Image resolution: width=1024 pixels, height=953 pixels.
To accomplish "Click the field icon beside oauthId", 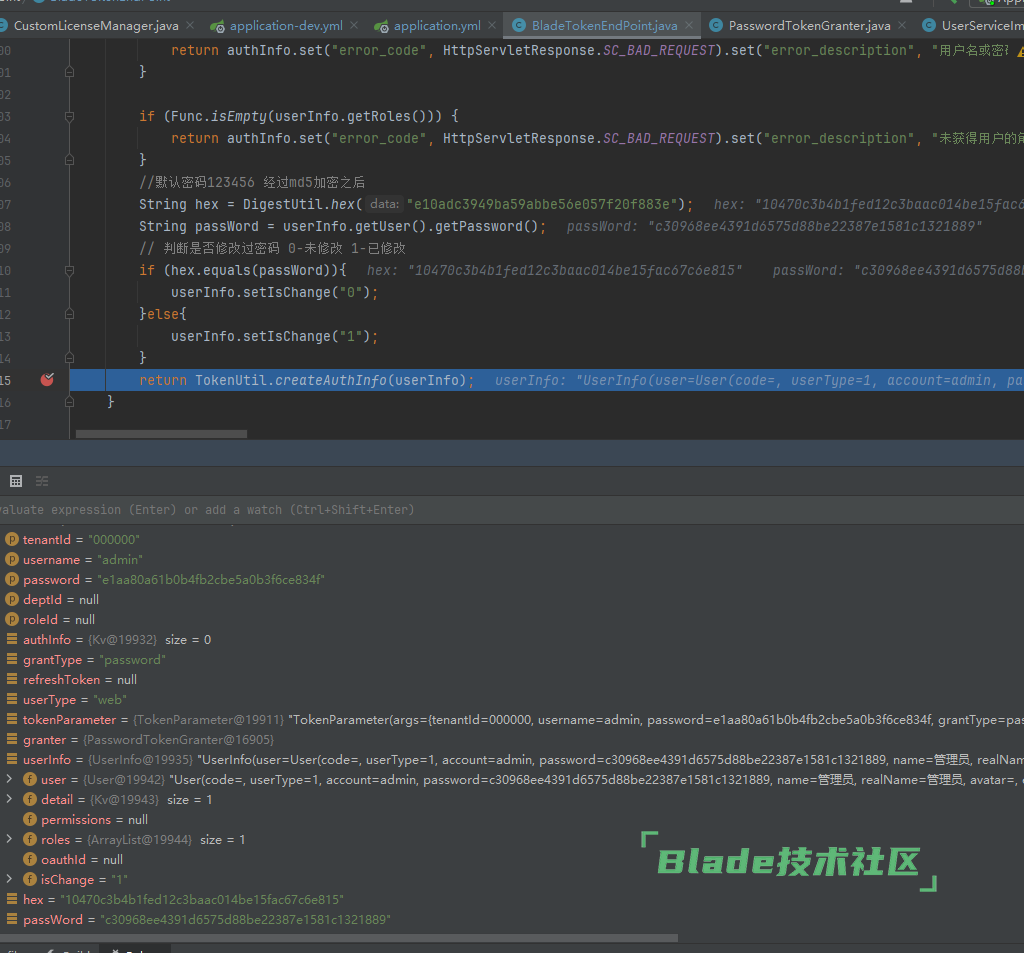I will pos(30,859).
